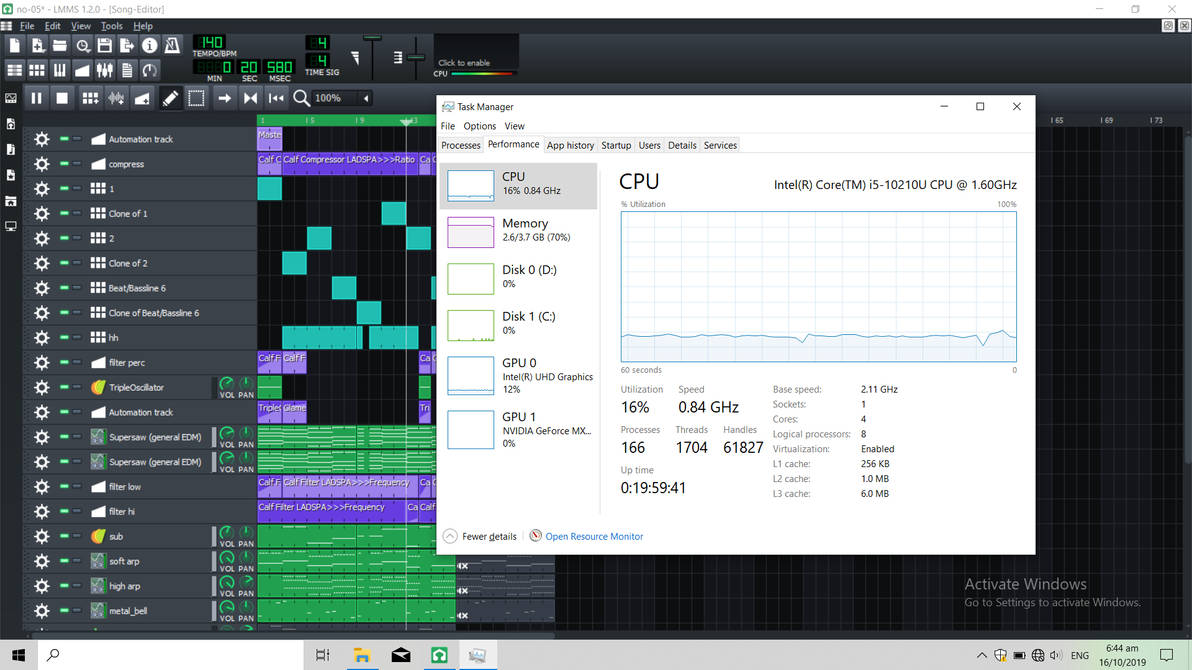
Task: Toggle auto-scrolling arrow in Song-Editor toolbar
Action: click(x=224, y=98)
